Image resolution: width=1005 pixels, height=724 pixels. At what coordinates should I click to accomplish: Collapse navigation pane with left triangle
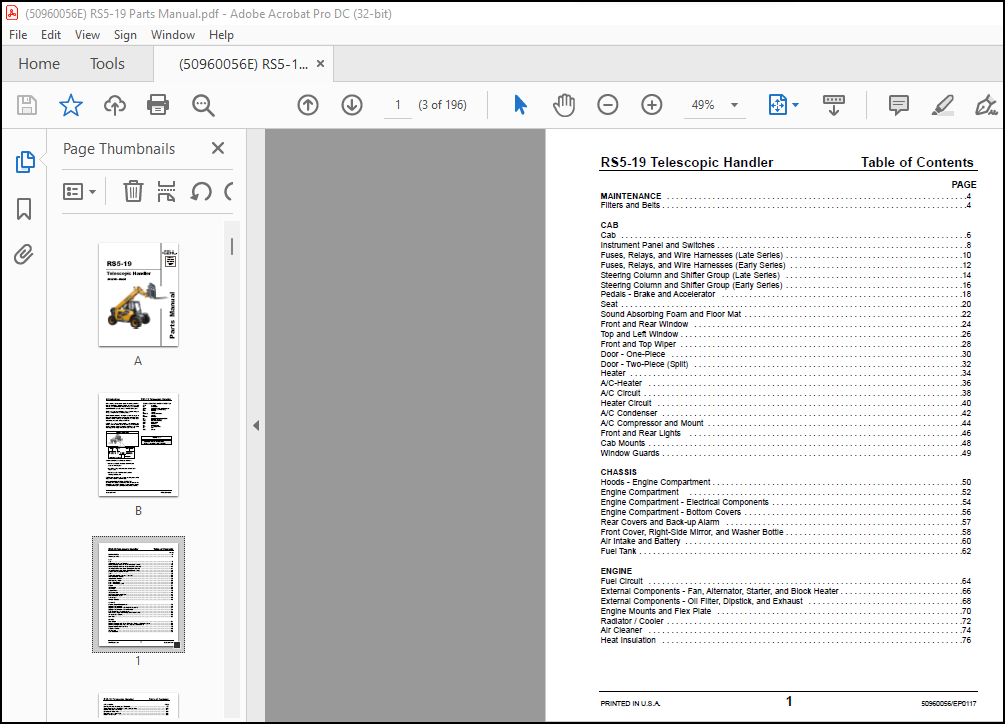256,425
